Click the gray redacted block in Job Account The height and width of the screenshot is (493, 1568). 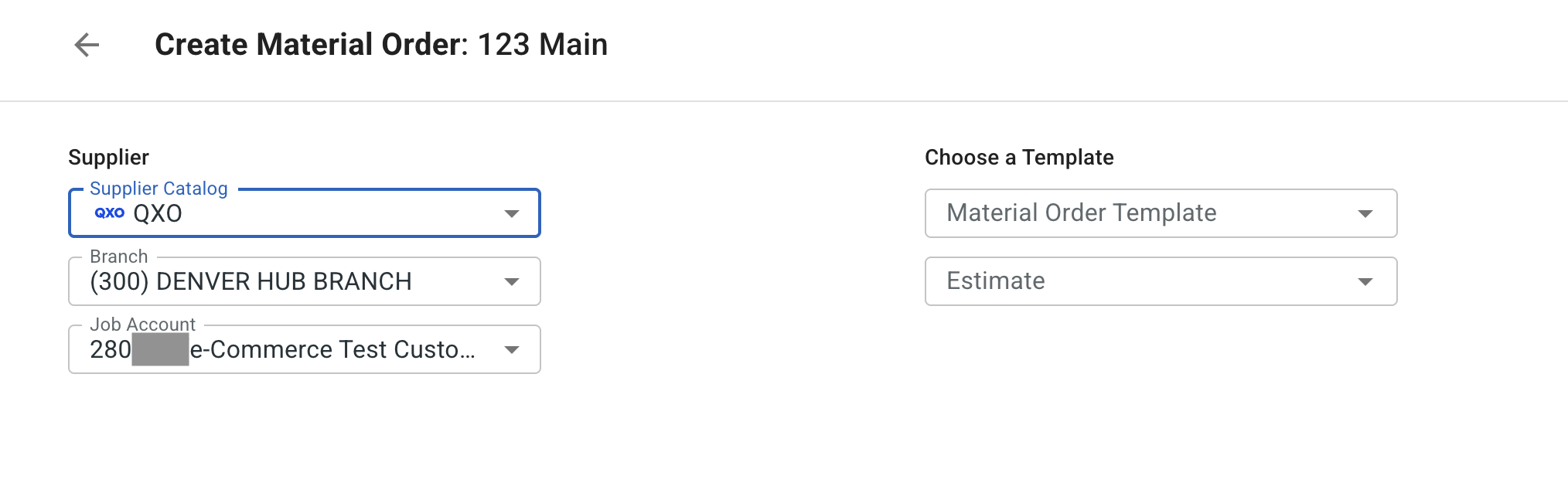point(160,349)
